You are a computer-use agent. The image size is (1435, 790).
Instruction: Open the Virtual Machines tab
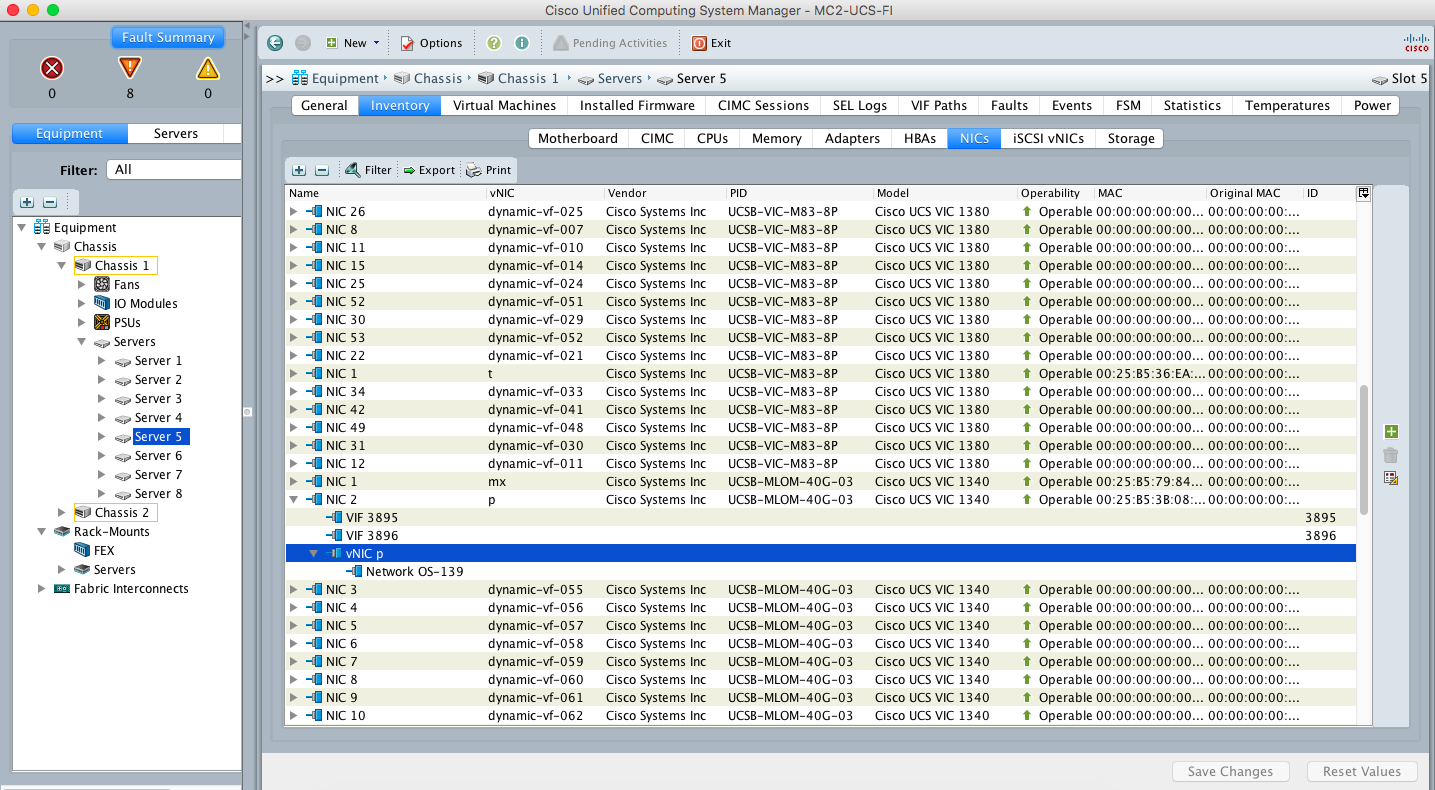pyautogui.click(x=504, y=105)
